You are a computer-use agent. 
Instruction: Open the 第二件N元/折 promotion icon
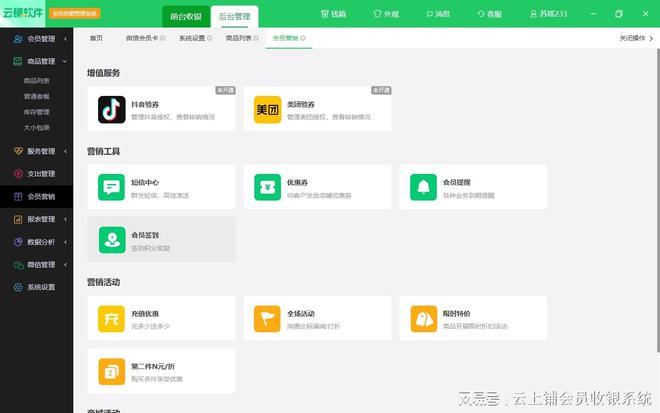coord(110,371)
